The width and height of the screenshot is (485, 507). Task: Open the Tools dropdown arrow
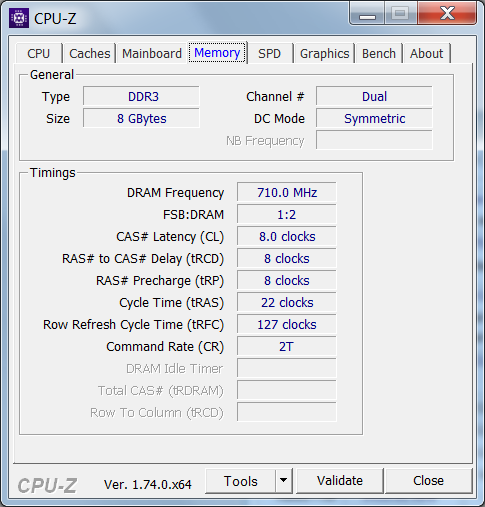[x=284, y=480]
